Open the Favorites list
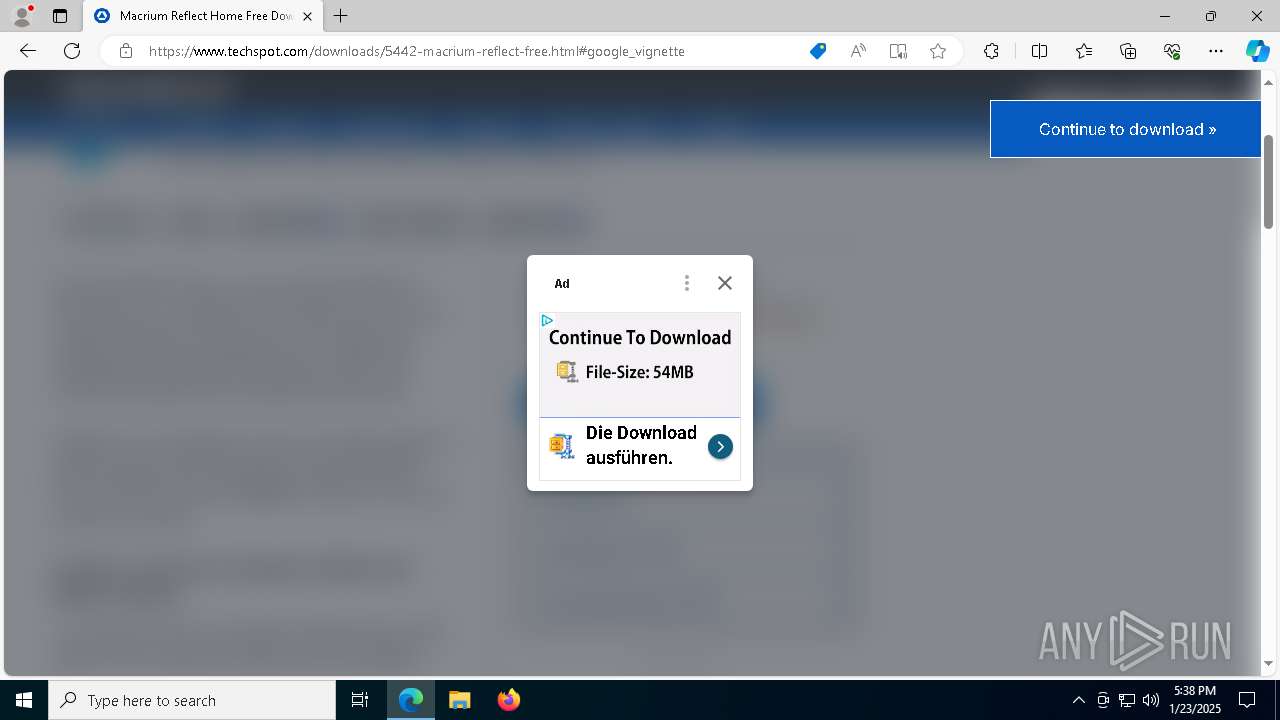Image resolution: width=1280 pixels, height=720 pixels. coord(1084,51)
